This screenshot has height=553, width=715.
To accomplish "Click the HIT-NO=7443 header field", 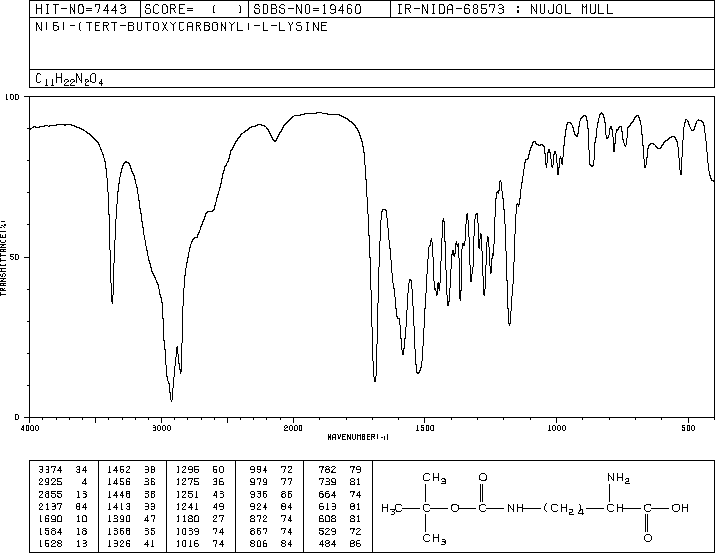I will [x=81, y=9].
